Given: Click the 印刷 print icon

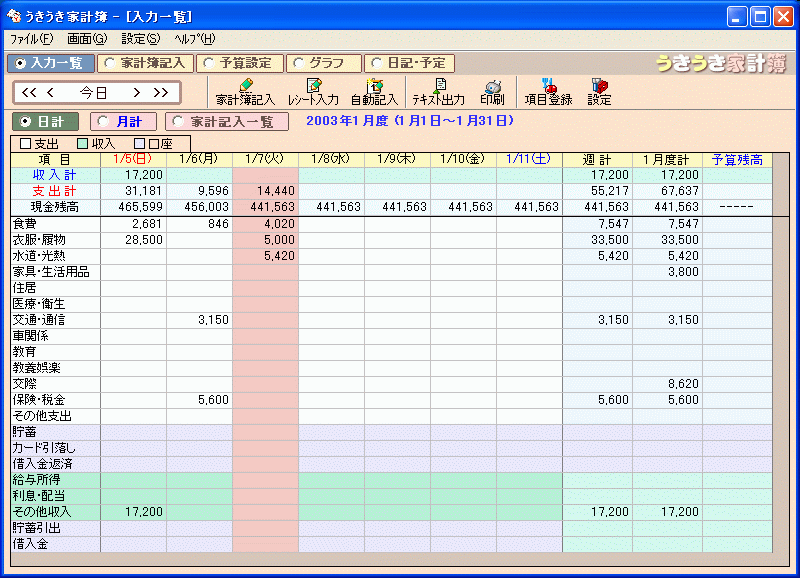Looking at the screenshot, I should click(x=491, y=92).
